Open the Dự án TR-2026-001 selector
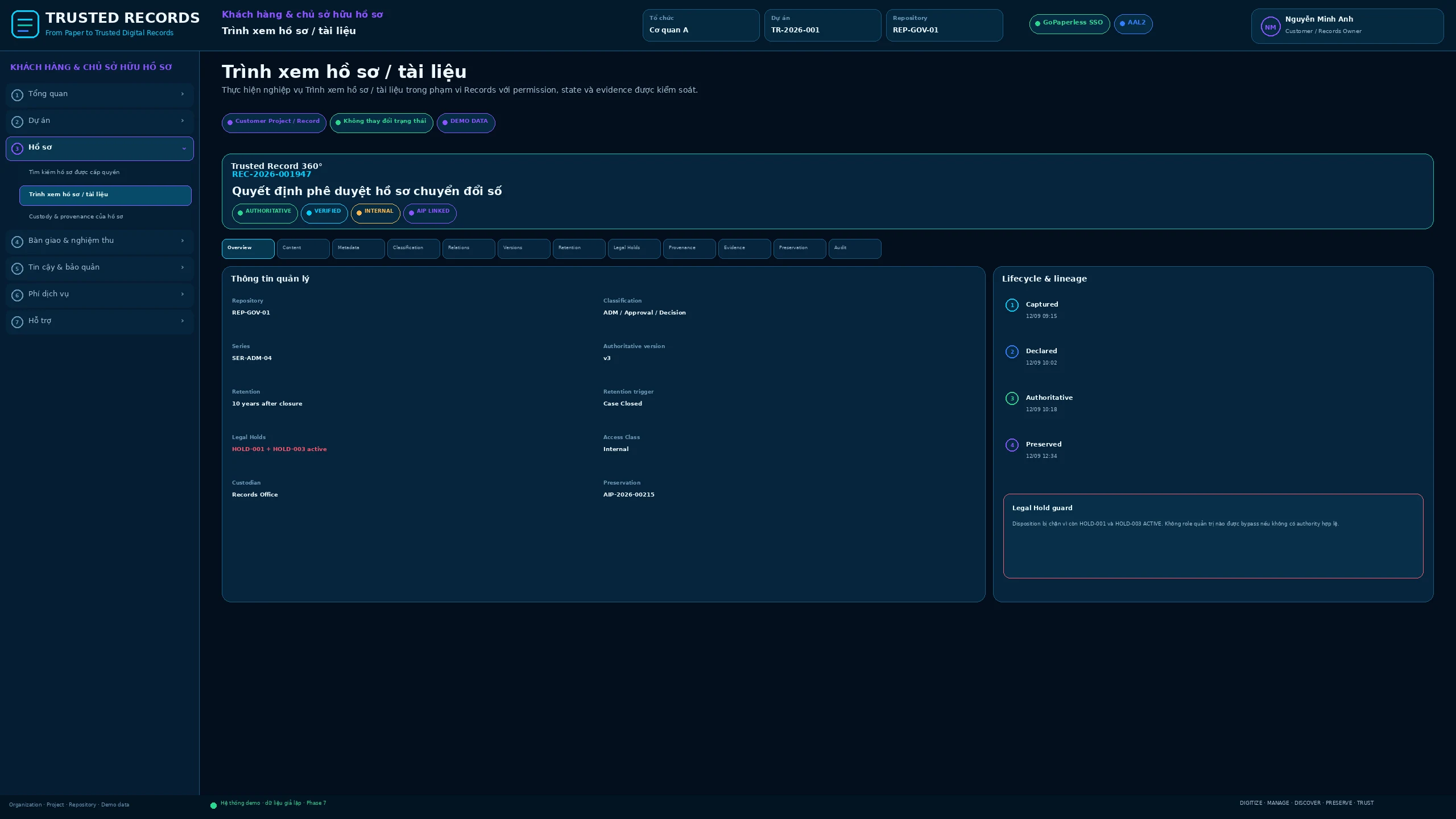The image size is (1456, 819). click(x=822, y=25)
